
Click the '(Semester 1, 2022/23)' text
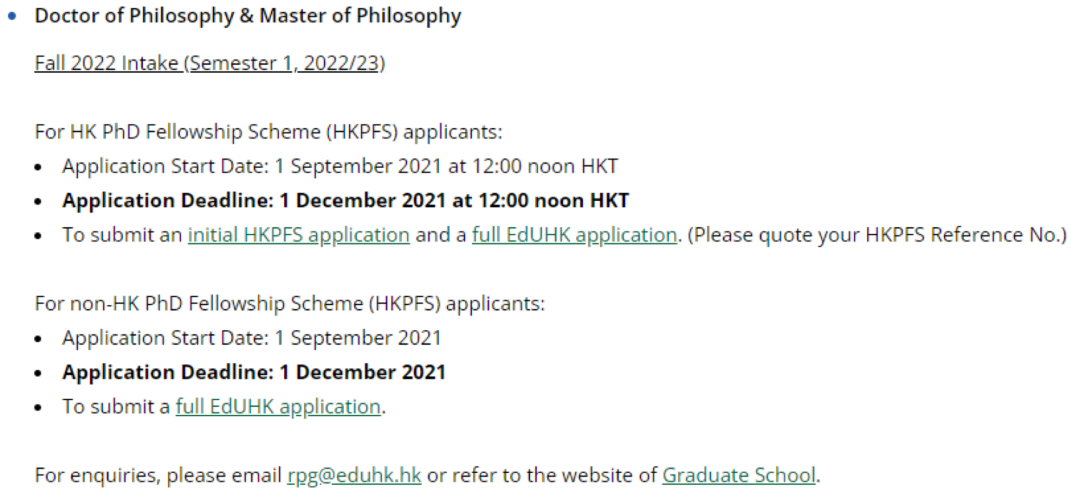tap(284, 63)
